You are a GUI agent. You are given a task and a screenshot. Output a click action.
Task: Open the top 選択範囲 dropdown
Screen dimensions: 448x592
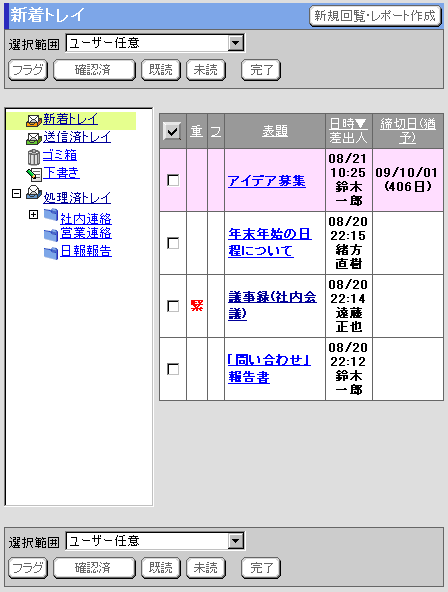tap(155, 43)
